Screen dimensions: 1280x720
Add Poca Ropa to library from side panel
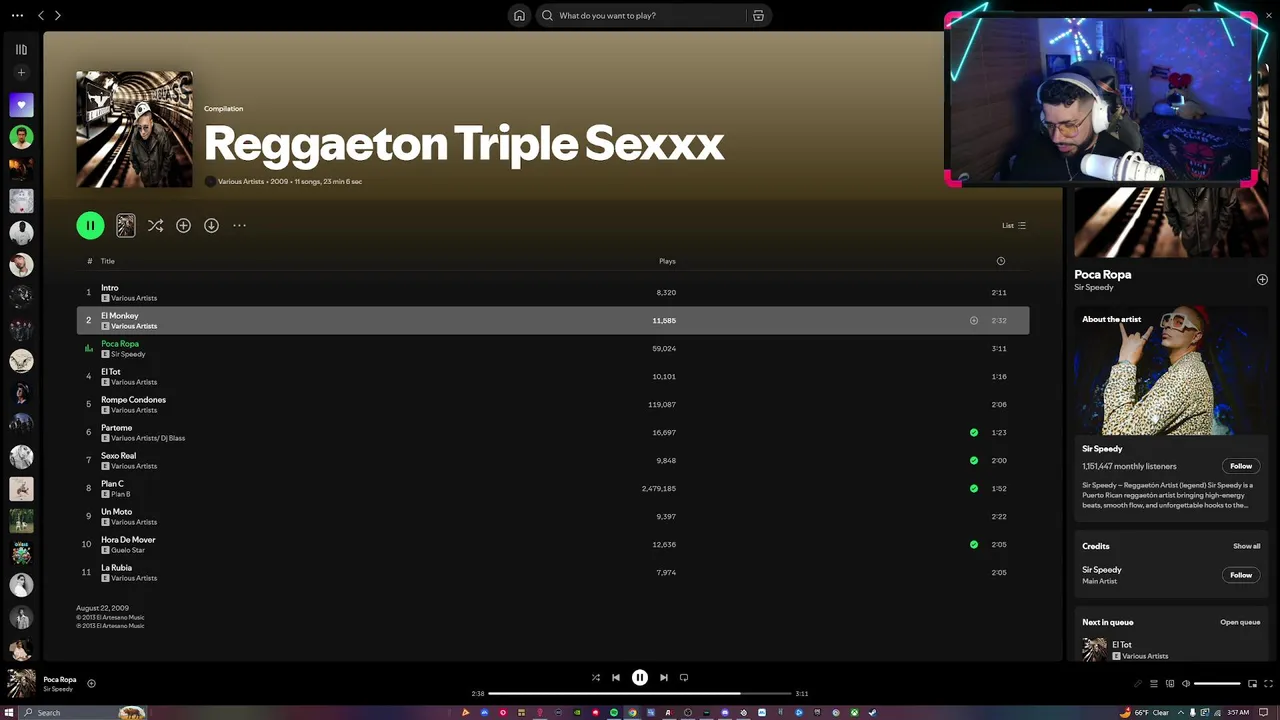coord(1262,280)
